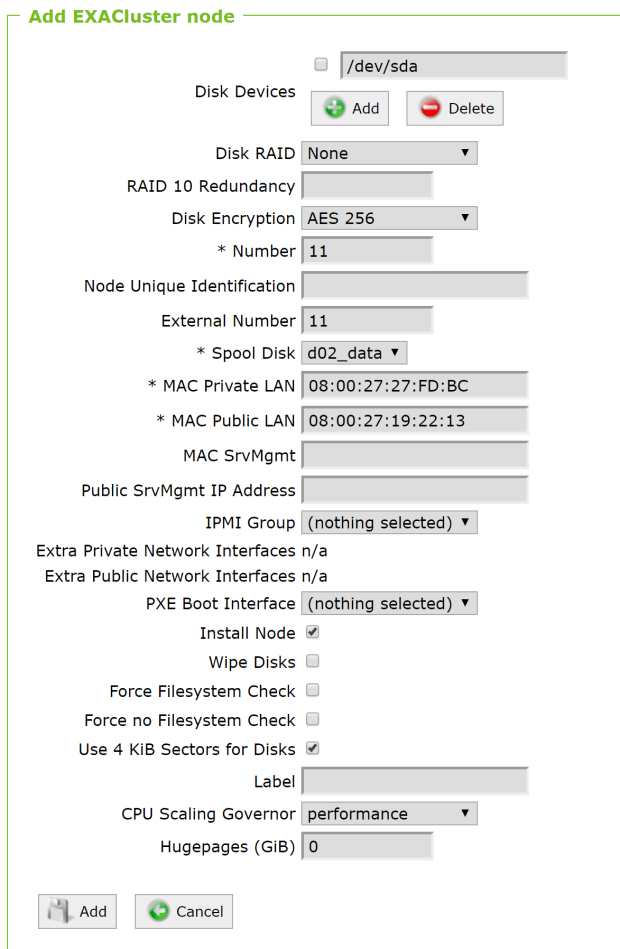Click the red minus Delete disk device button
Viewport: 620px width, 949px height.
454,108
